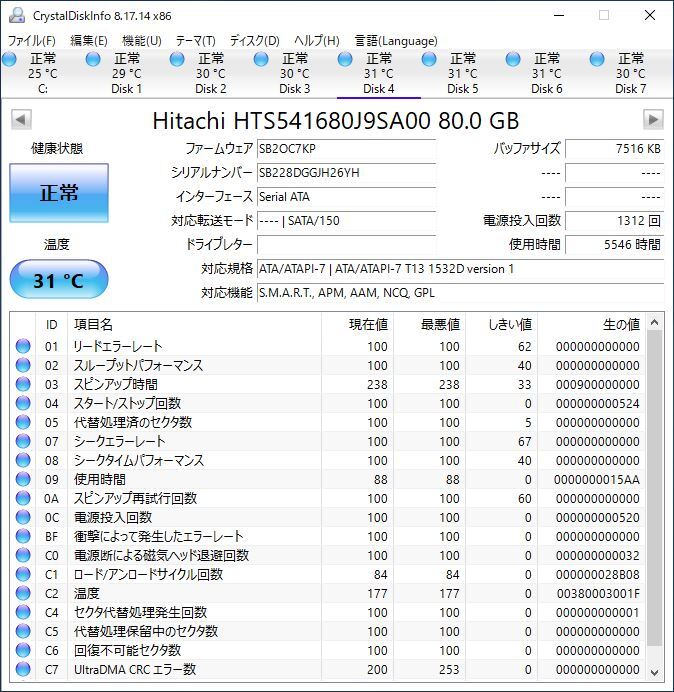Viewport: 674px width, 692px height.
Task: Click the Serial ATA interface field
Action: 346,196
